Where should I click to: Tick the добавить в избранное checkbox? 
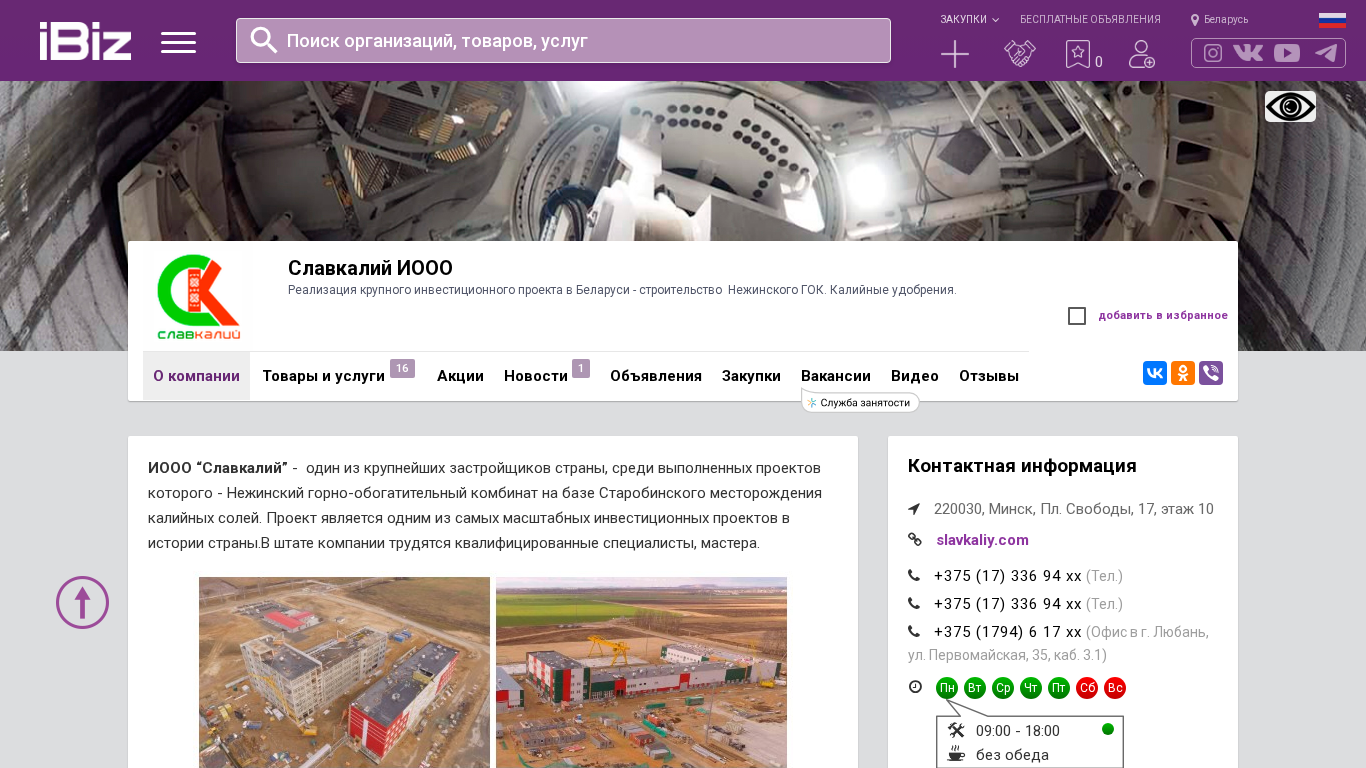click(1077, 316)
